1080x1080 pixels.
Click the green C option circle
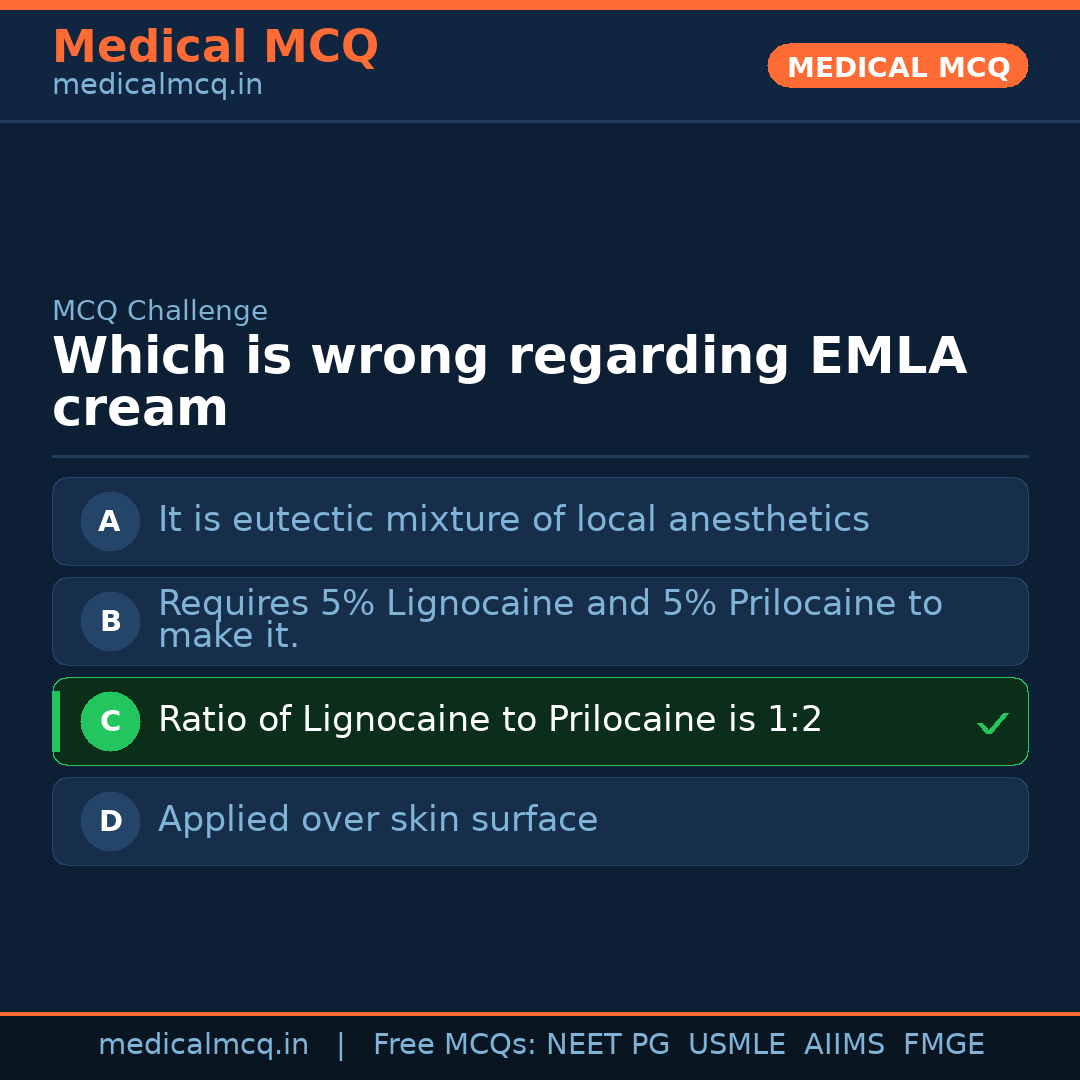(x=110, y=721)
